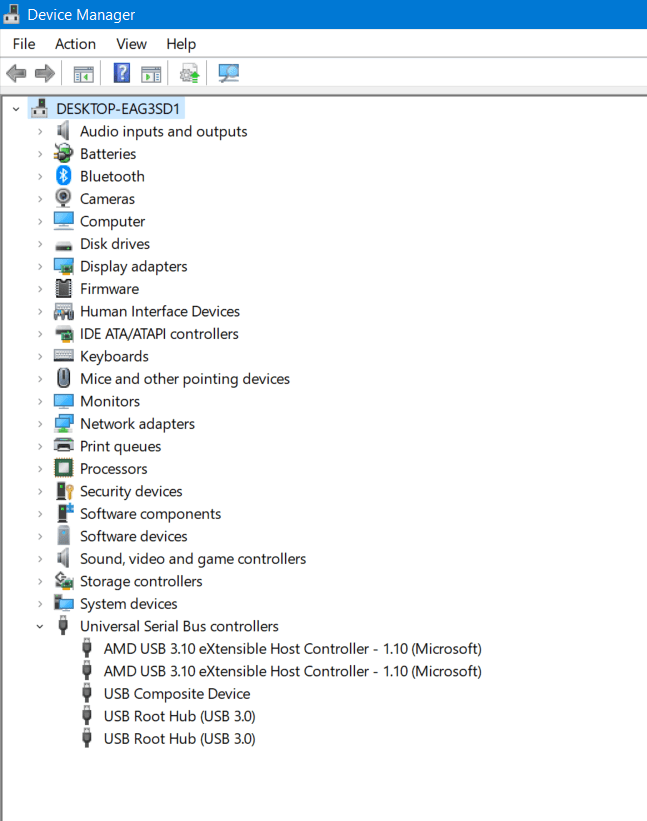Click the Universal Serial Bus plug icon
The width and height of the screenshot is (647, 821).
[63, 626]
